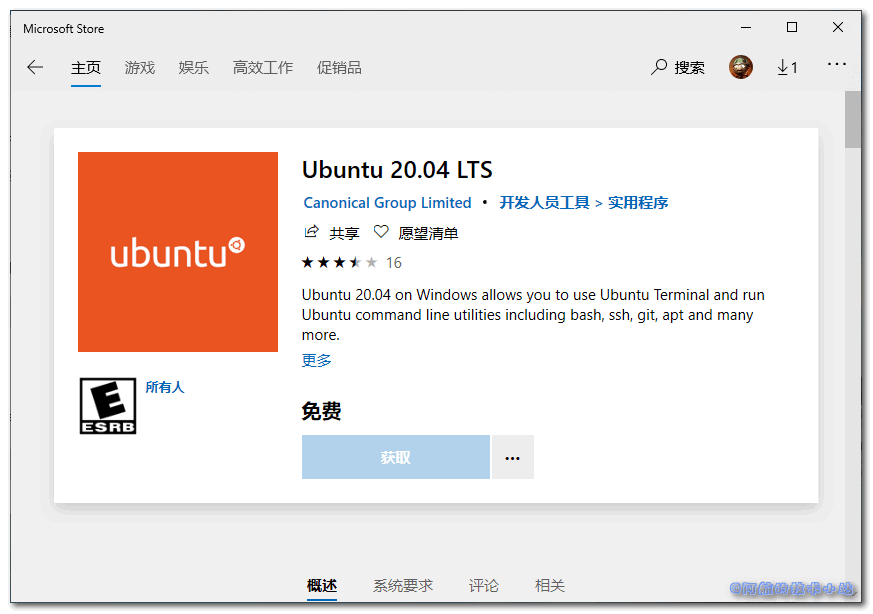This screenshot has width=873, height=614.
Task: Click the star rating control
Action: click(x=340, y=262)
